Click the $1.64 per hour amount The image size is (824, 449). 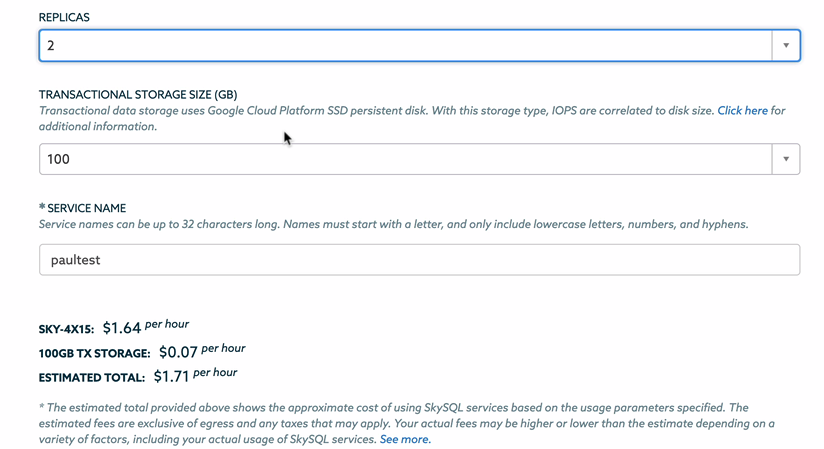pyautogui.click(x=122, y=328)
